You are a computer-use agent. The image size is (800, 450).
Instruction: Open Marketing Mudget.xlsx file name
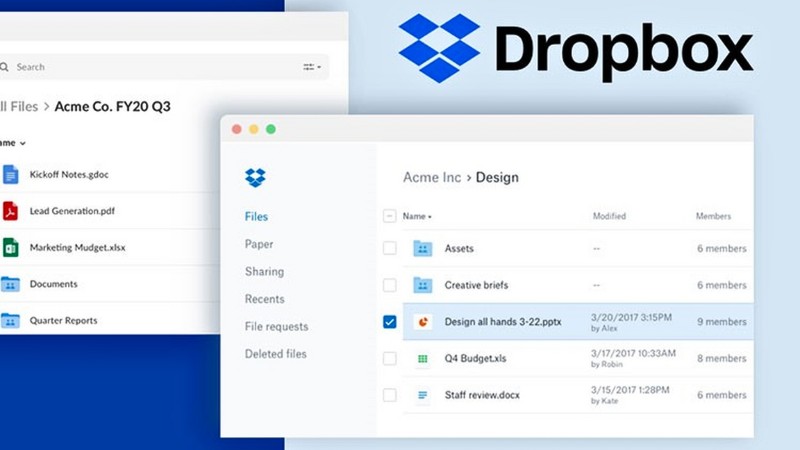(x=78, y=247)
